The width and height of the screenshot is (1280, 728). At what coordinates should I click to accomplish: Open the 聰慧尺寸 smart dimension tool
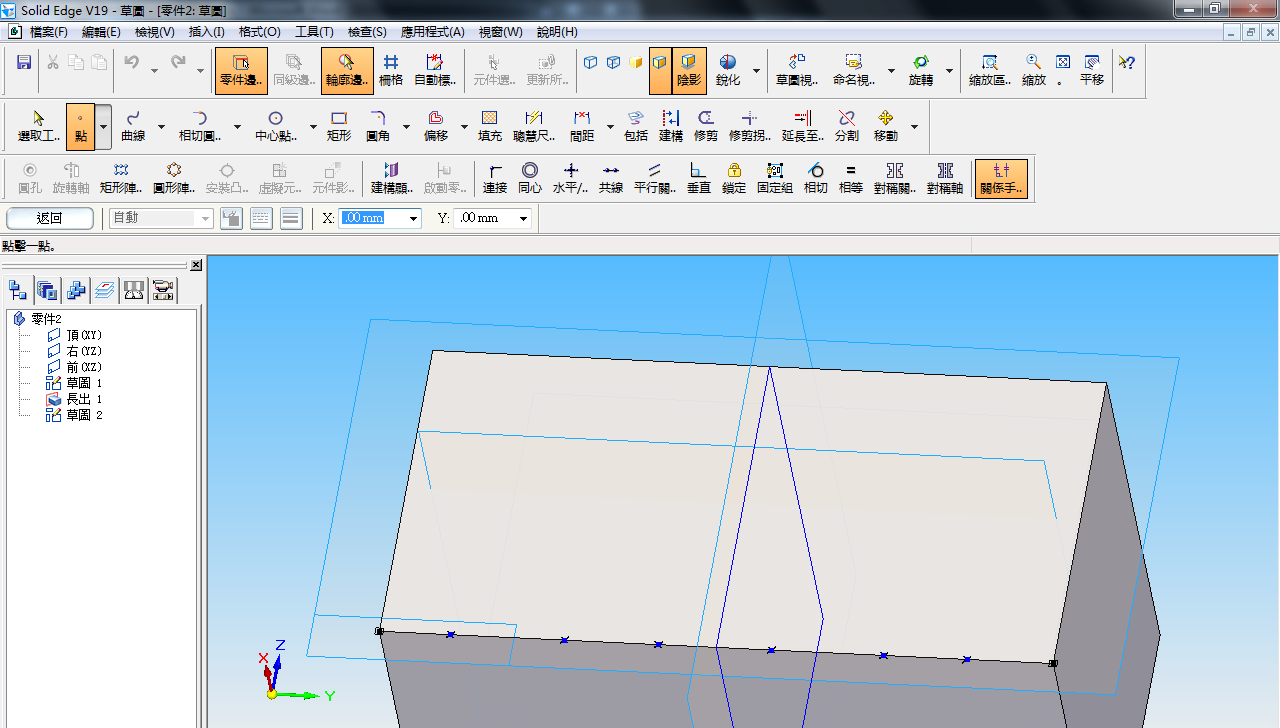coord(534,126)
